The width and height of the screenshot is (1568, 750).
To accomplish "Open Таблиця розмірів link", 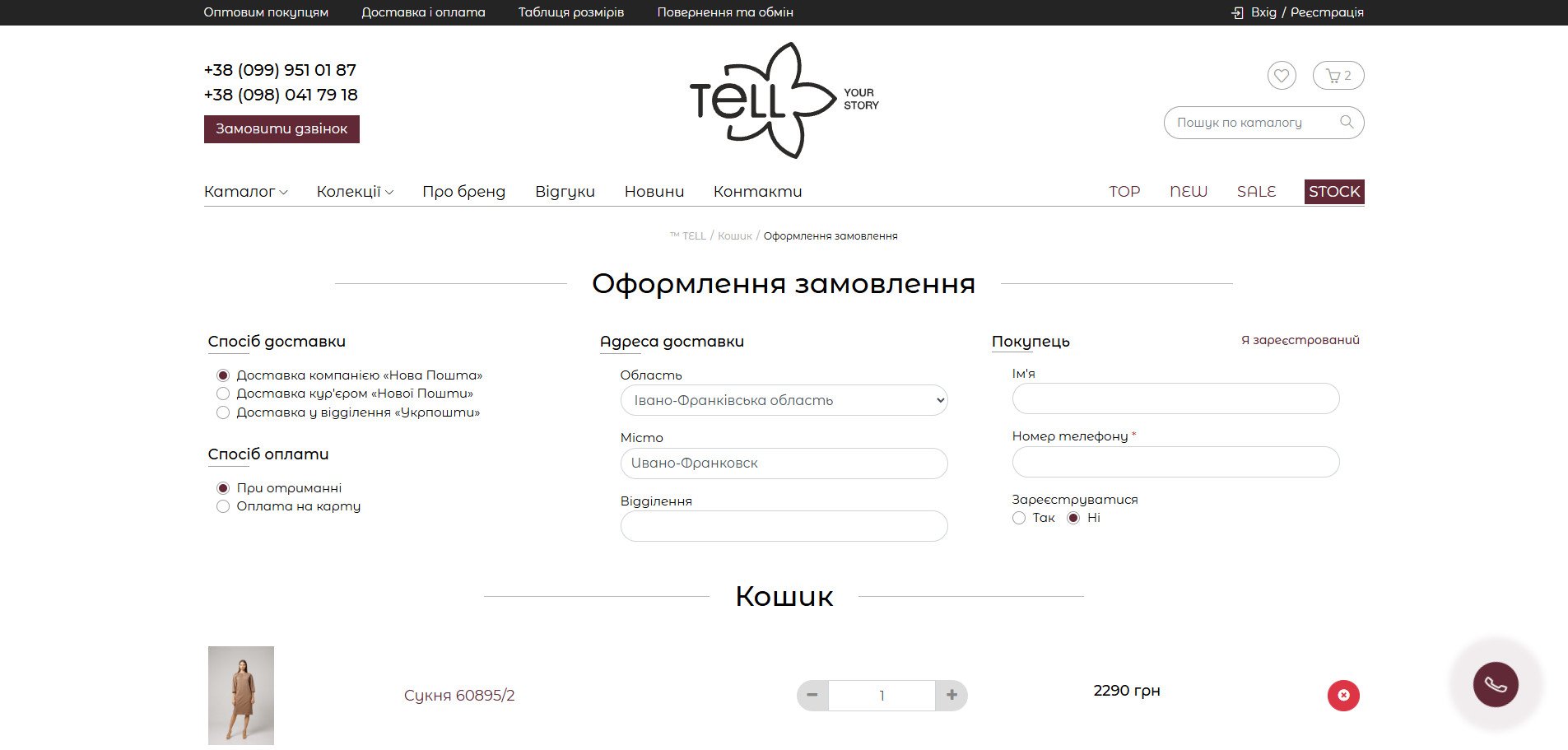I will click(x=571, y=12).
